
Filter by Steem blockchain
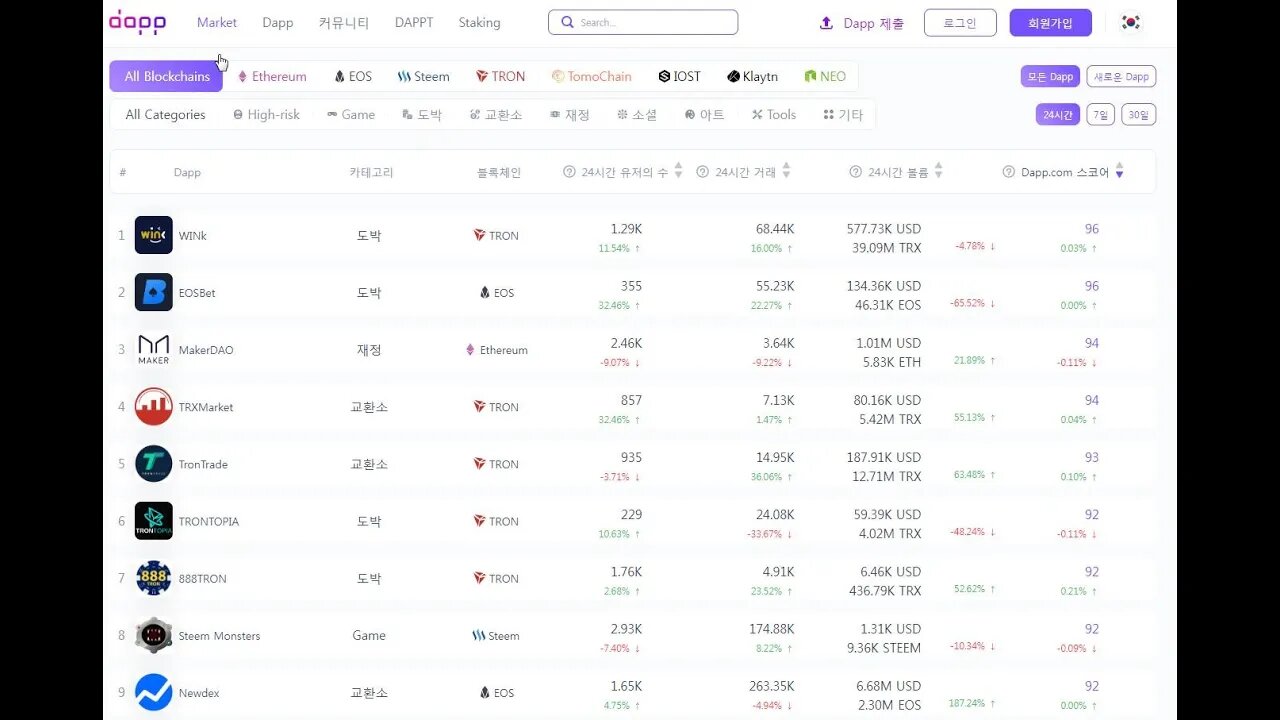click(x=424, y=76)
